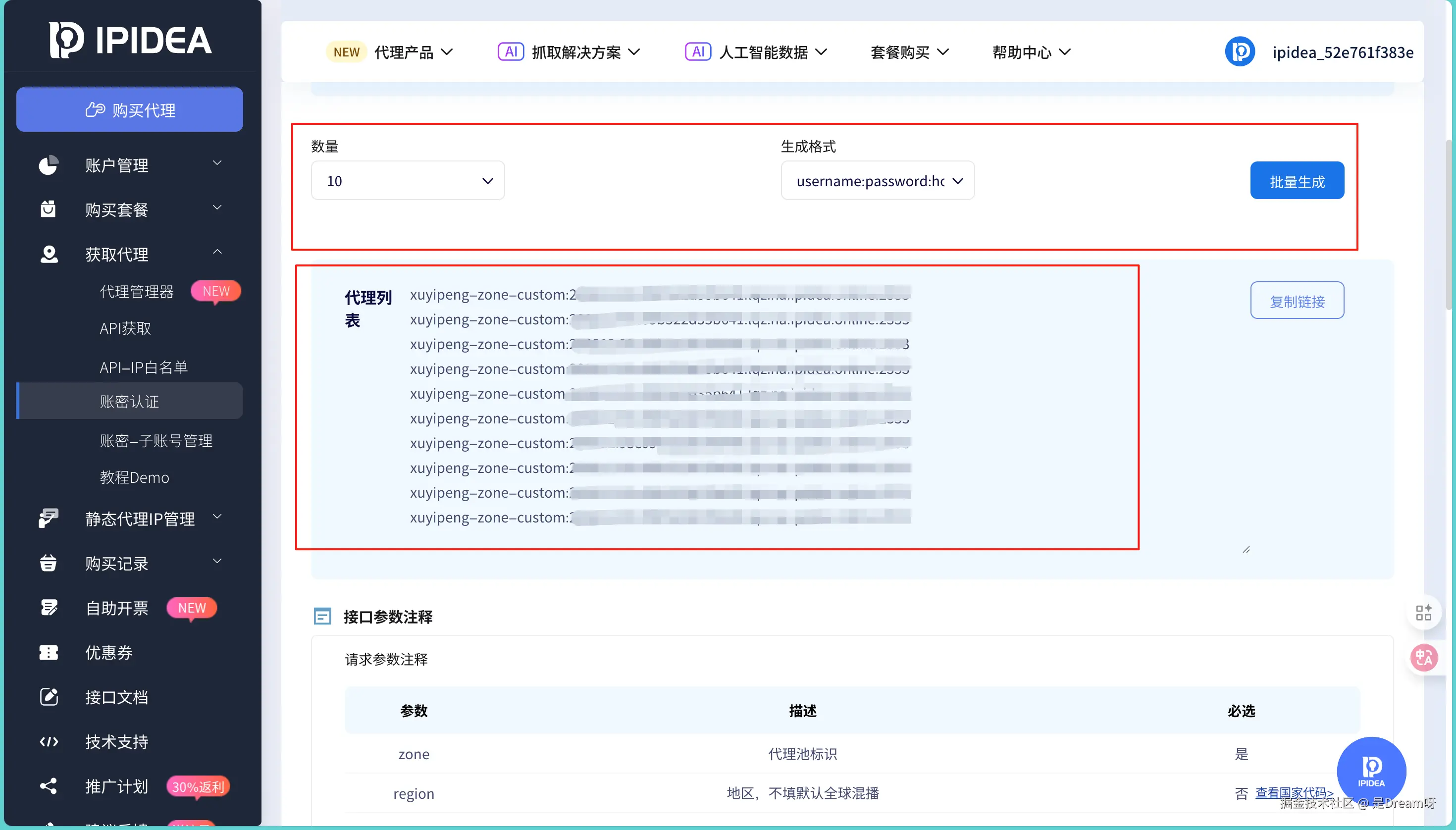Click the 优惠券 ticket icon
Screen dimensions: 1456x830
[x=49, y=652]
